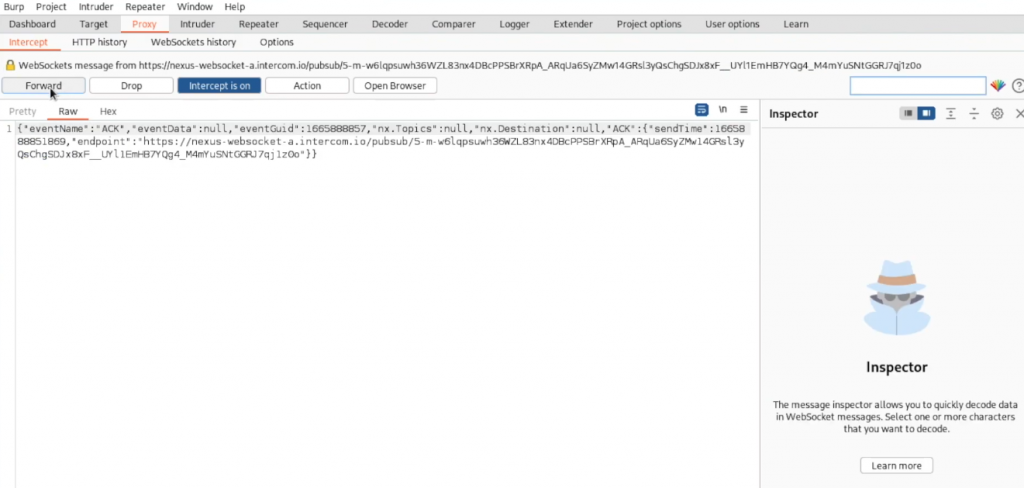Image resolution: width=1024 pixels, height=488 pixels.
Task: Click line number 1 in the editor gutter
Action: point(8,129)
